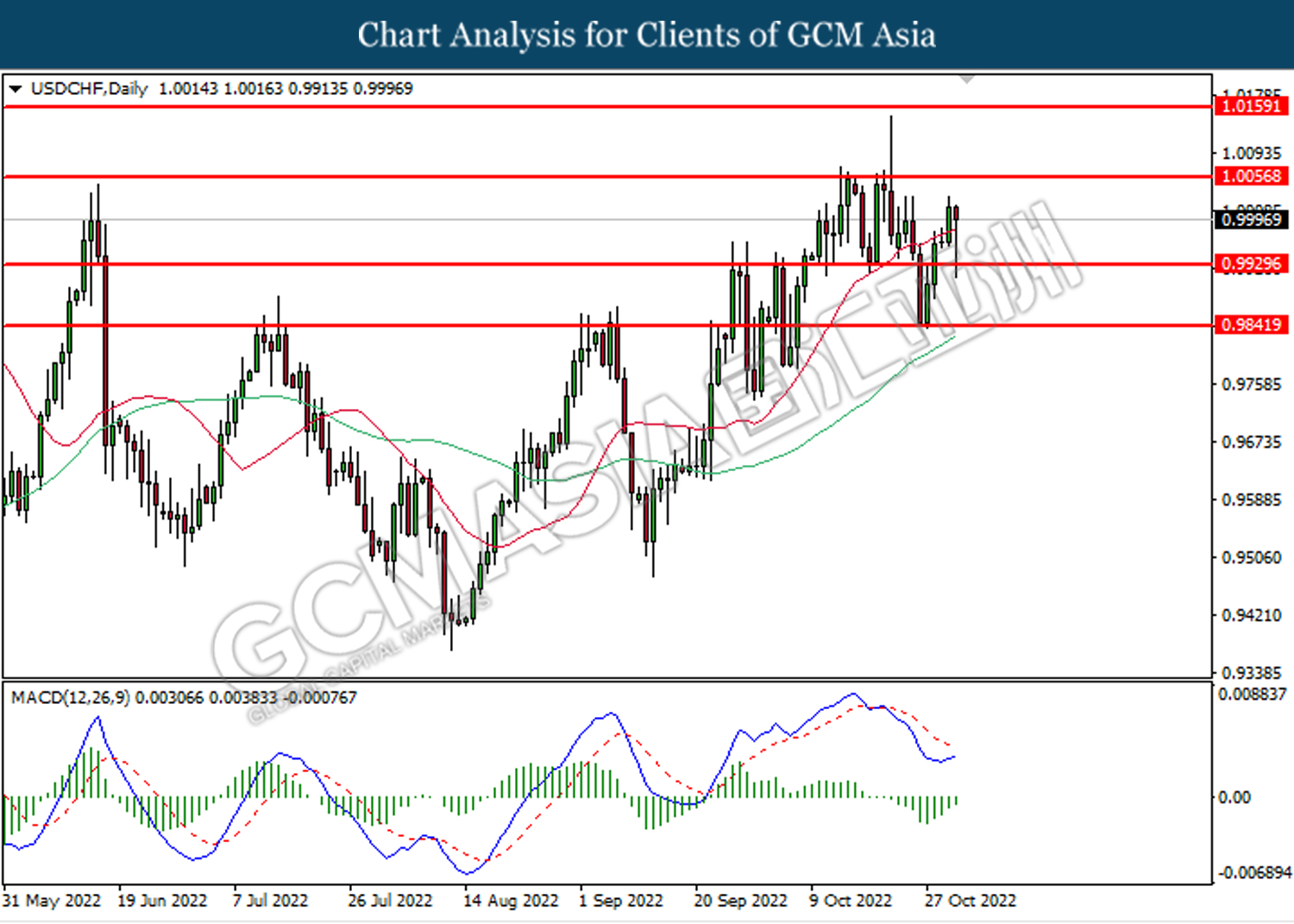Click the 0.94210 price axis value

pyautogui.click(x=1252, y=615)
